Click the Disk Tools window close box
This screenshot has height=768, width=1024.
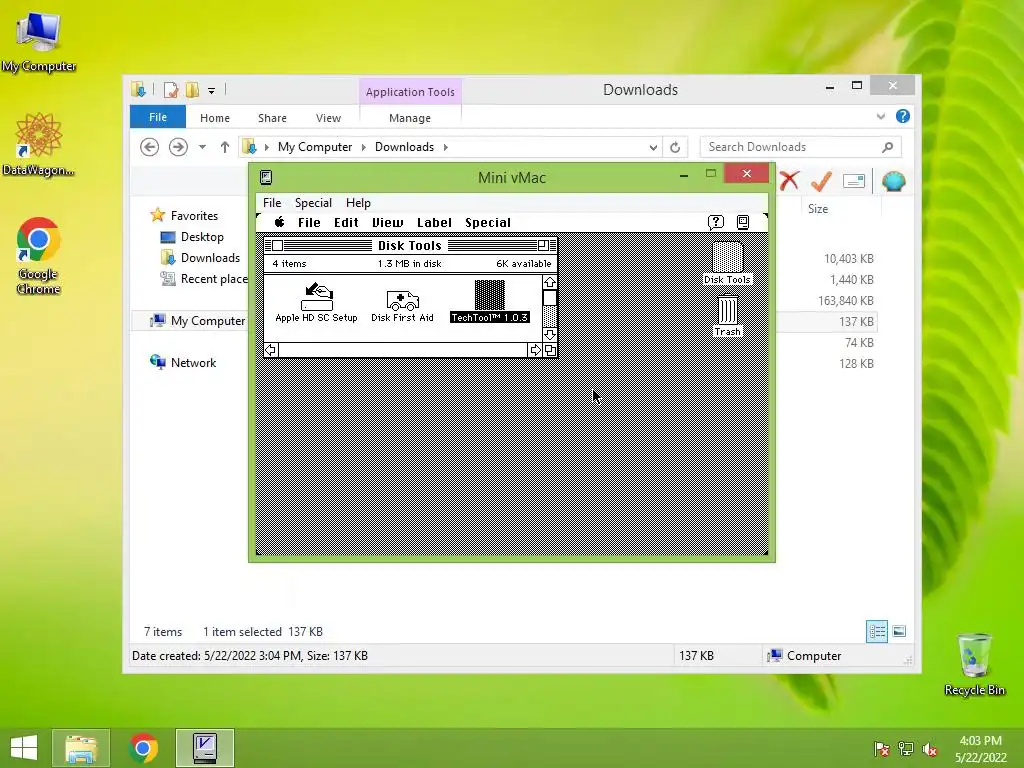278,246
